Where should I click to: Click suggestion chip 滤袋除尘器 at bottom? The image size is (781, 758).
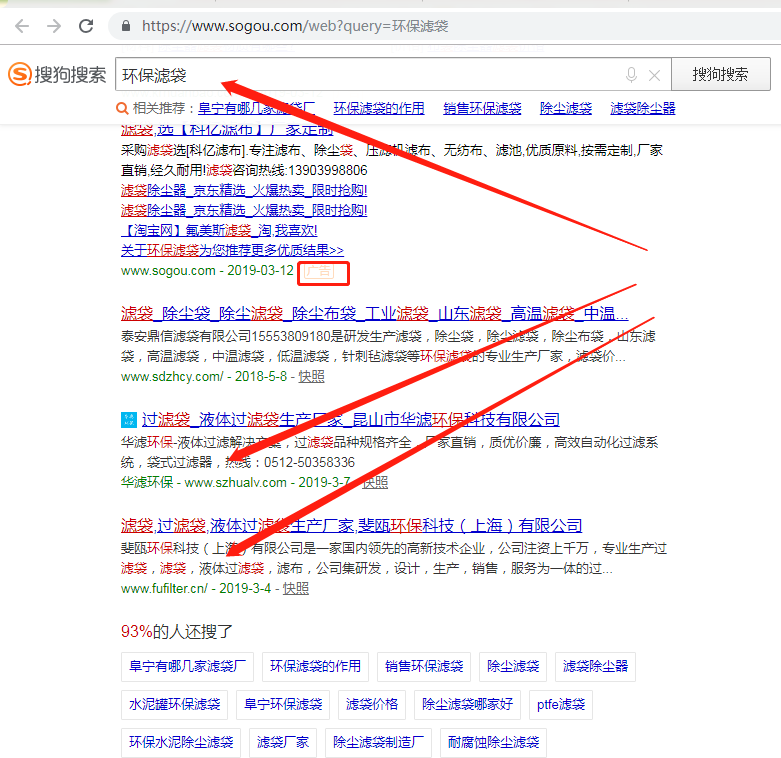tap(595, 666)
